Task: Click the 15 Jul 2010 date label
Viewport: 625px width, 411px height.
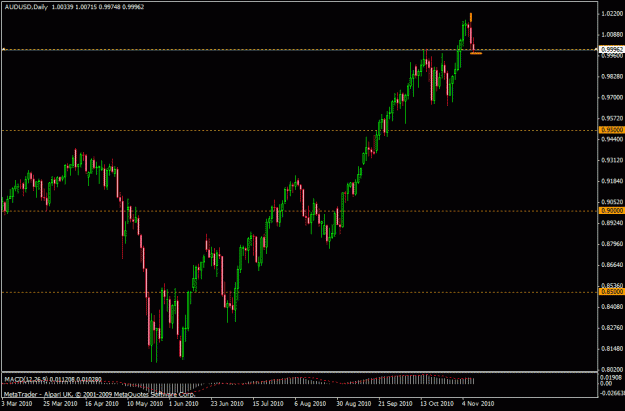Action: coord(268,403)
